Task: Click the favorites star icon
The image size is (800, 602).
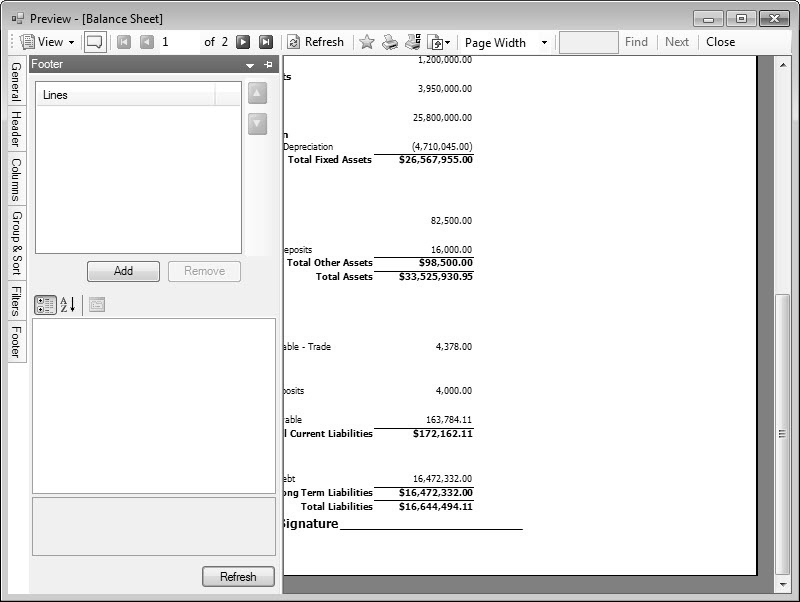Action: pos(366,42)
